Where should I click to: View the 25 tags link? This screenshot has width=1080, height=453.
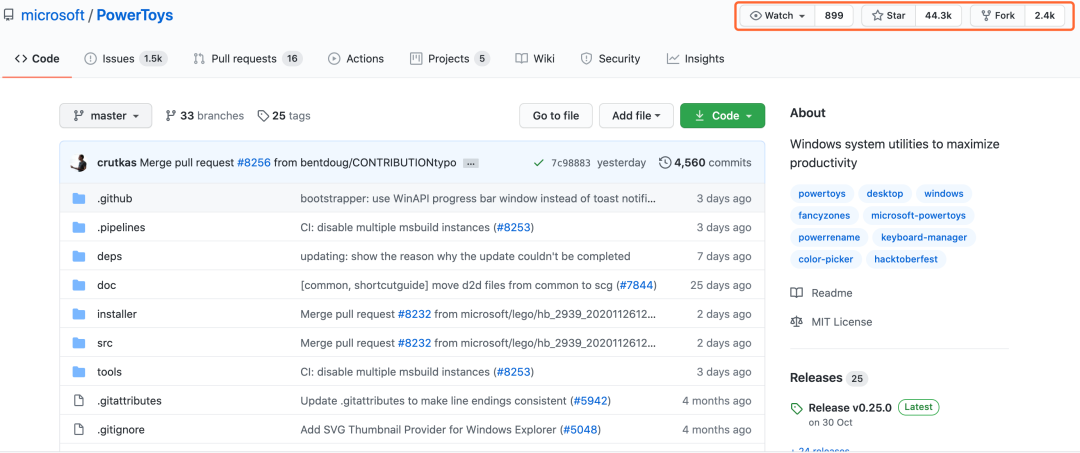(284, 116)
